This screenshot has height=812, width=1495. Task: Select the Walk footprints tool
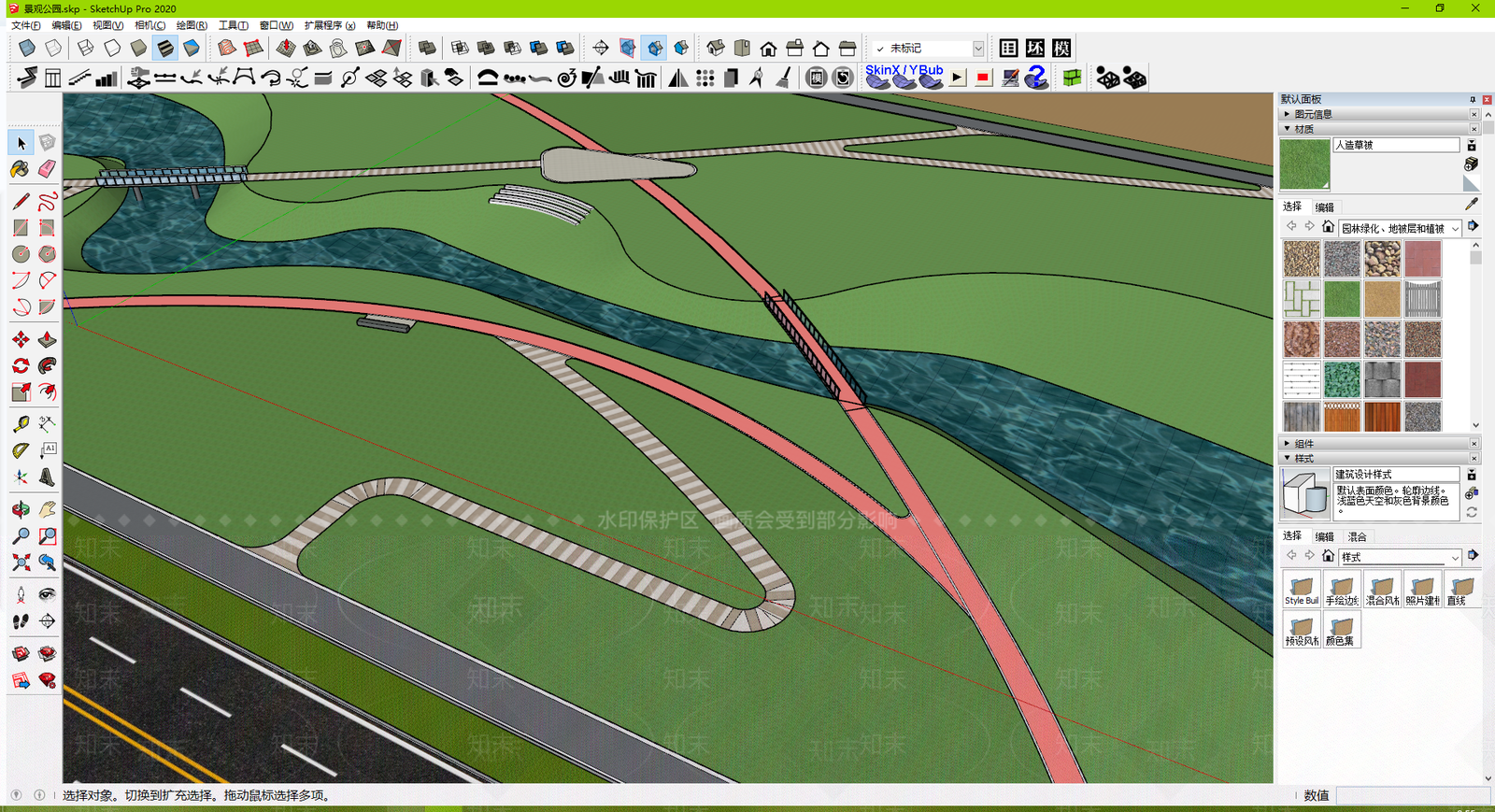(x=21, y=620)
